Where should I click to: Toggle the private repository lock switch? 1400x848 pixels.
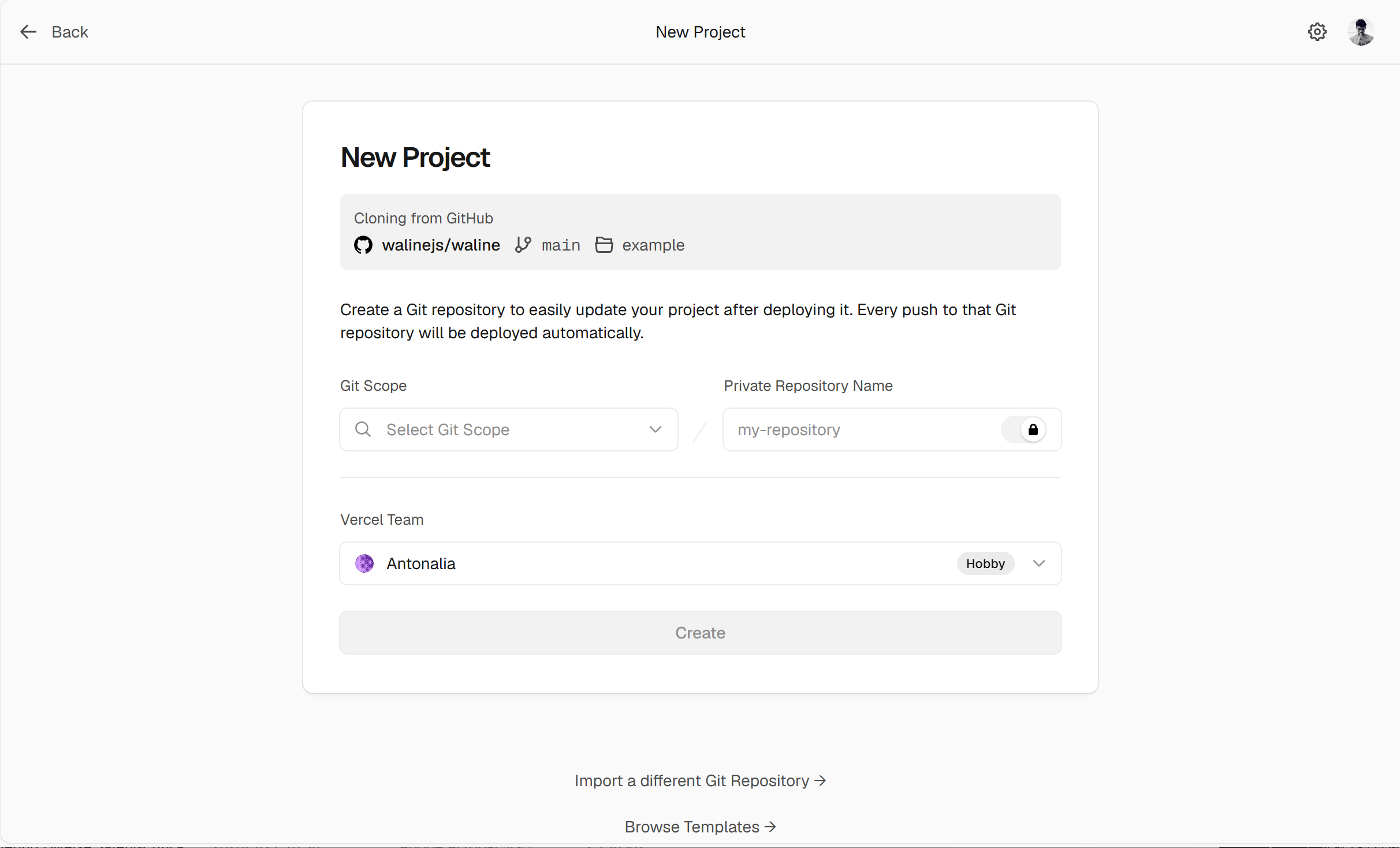tap(1023, 429)
